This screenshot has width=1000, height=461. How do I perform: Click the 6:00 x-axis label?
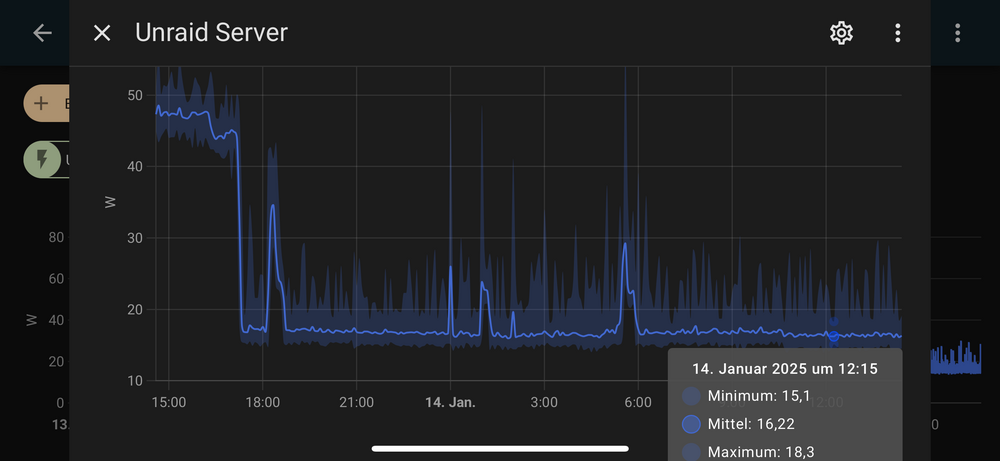tap(638, 403)
